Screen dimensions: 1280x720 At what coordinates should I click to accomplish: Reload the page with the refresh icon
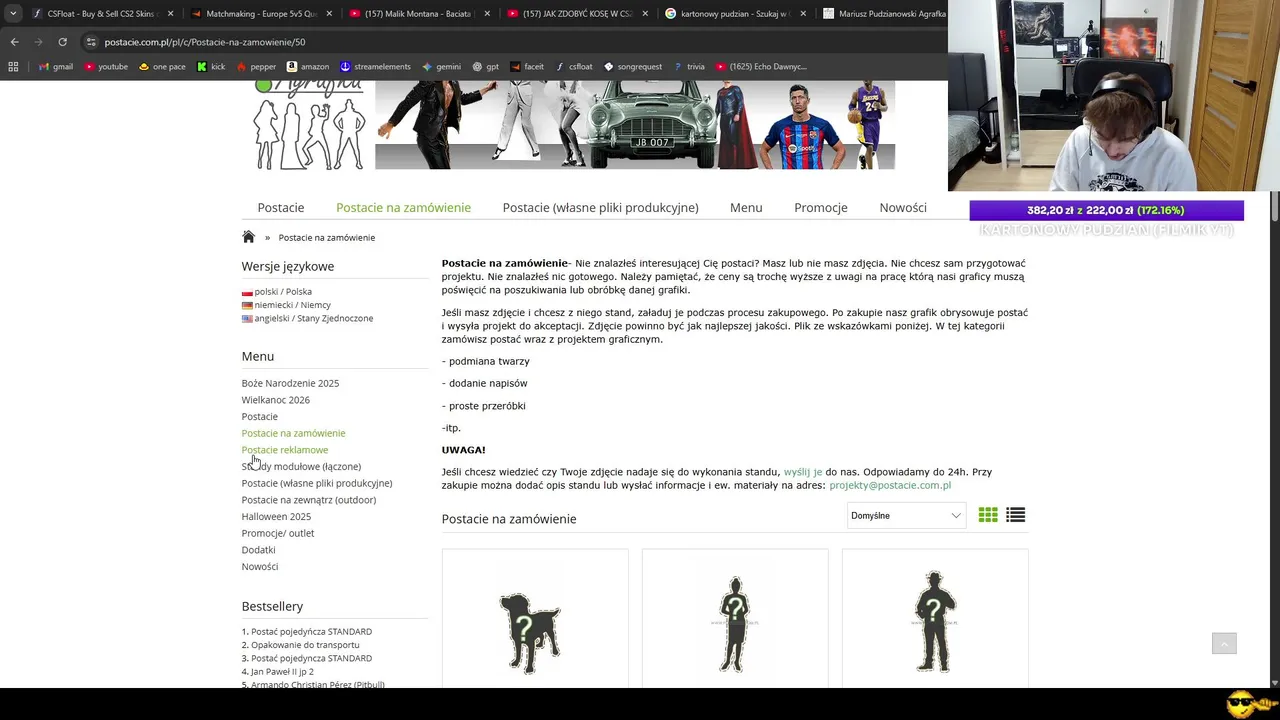62,42
